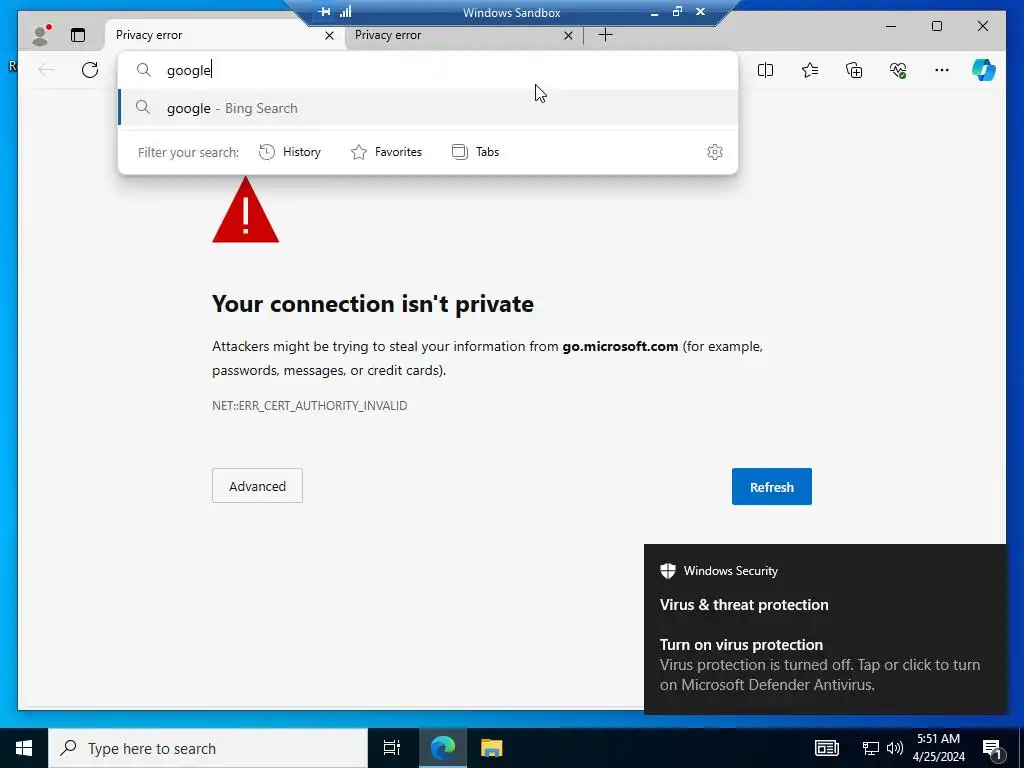
Task: Click the volume speaker tray icon
Action: [x=895, y=748]
